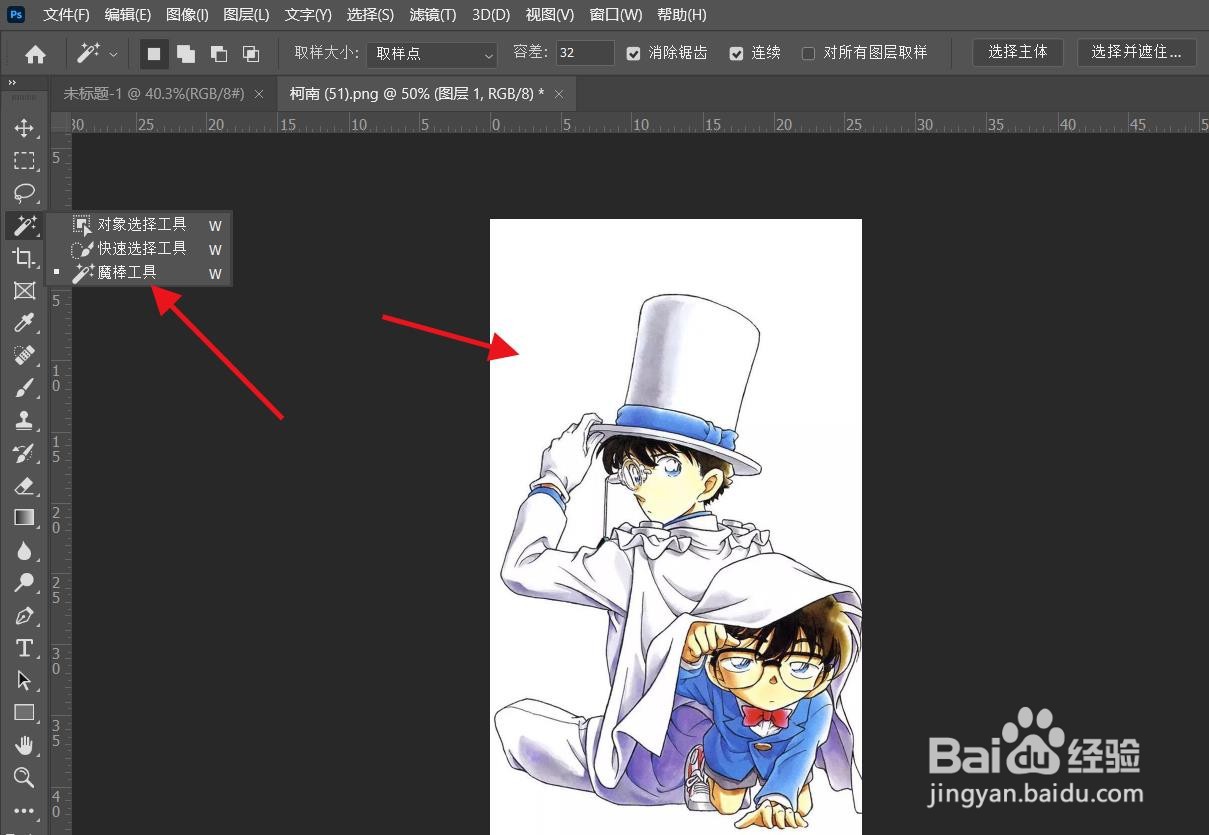Image resolution: width=1209 pixels, height=835 pixels.
Task: Click the 选择并遮住 button
Action: [x=1136, y=52]
